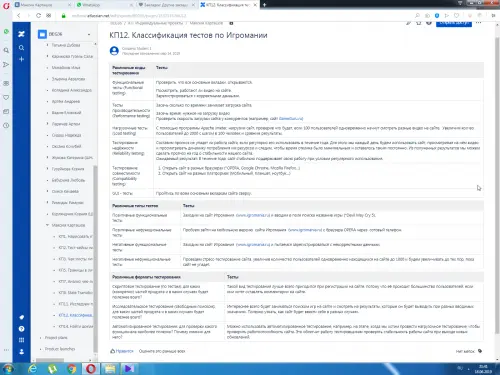
Task: Open the flow arrow icon in Opera's sidebar
Action: (x=6, y=65)
